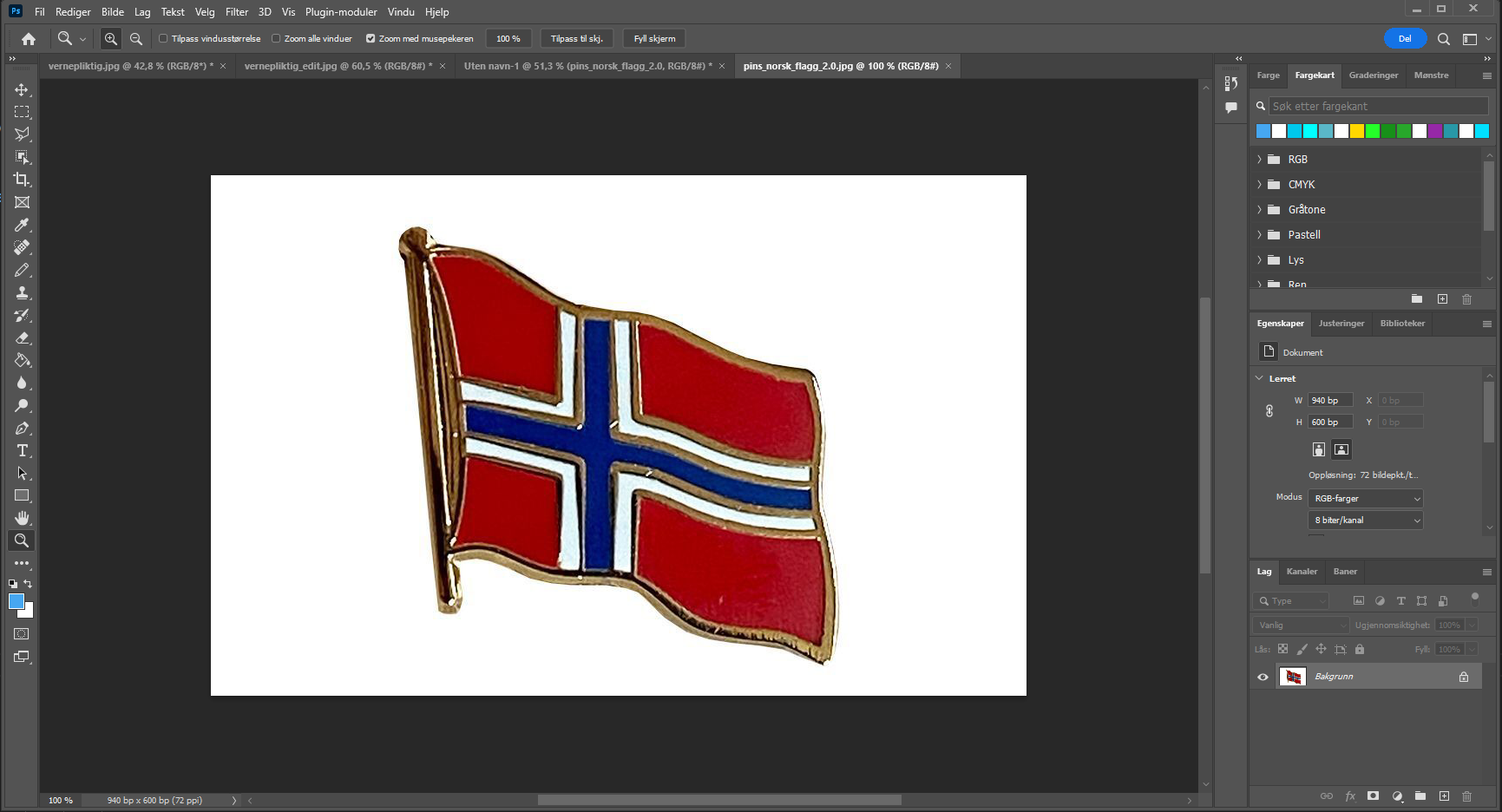Select the Clone Stamp tool
The width and height of the screenshot is (1502, 812).
[22, 292]
